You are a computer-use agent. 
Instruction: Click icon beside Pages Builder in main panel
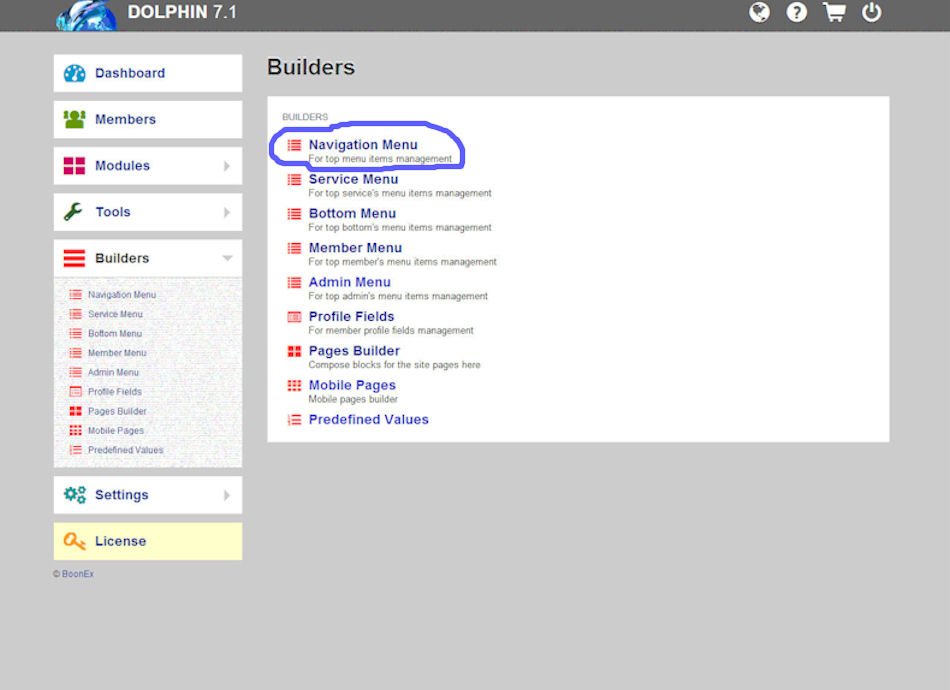pyautogui.click(x=294, y=351)
